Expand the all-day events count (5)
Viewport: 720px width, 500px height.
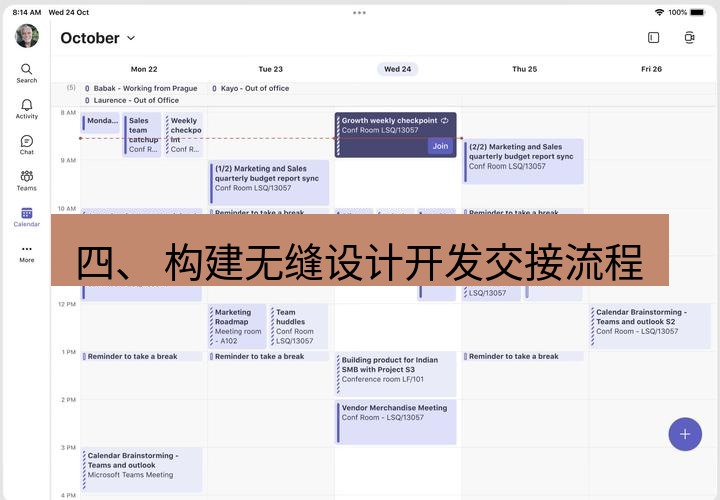tap(71, 87)
